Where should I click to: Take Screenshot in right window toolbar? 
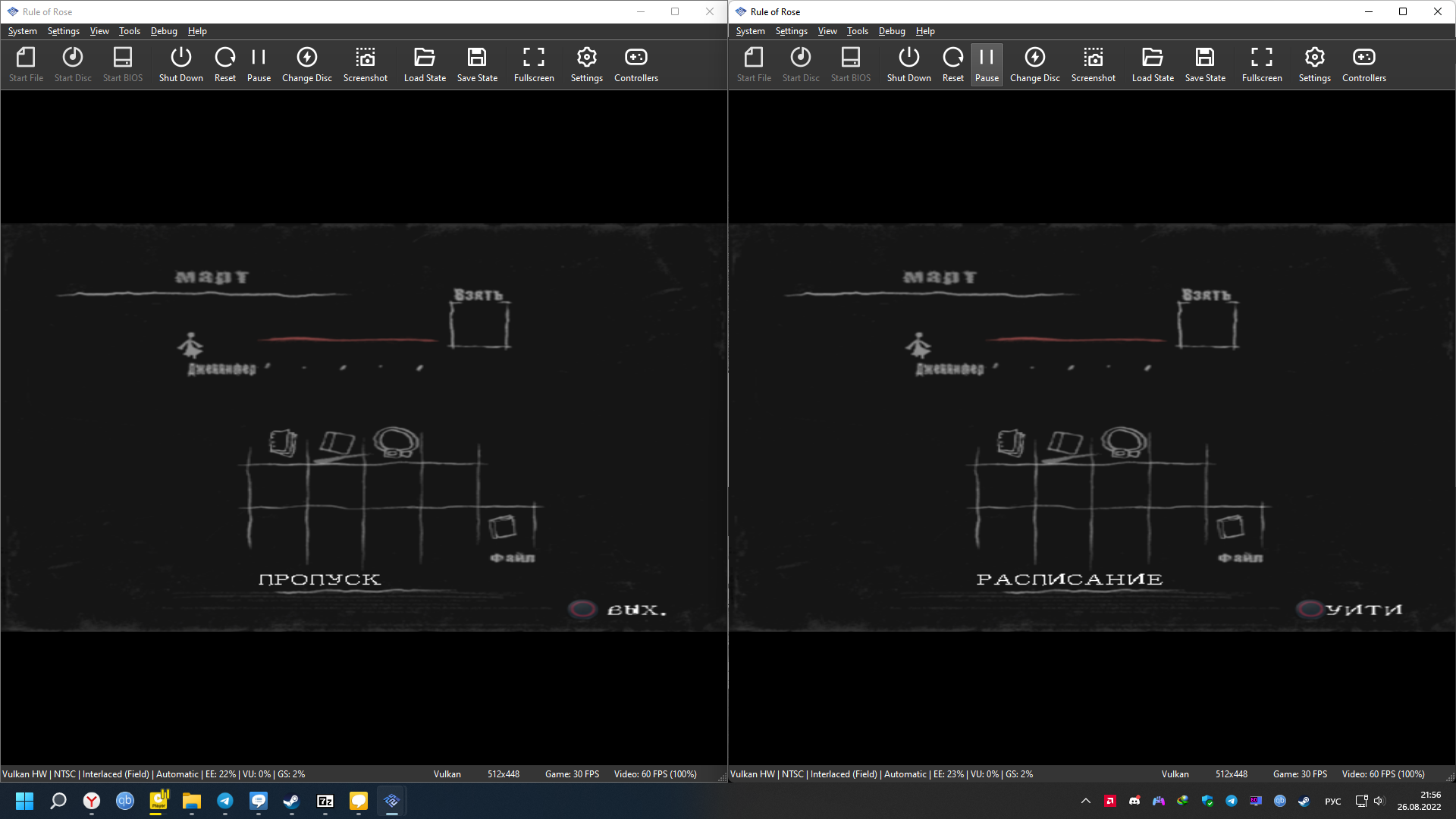(x=1094, y=64)
